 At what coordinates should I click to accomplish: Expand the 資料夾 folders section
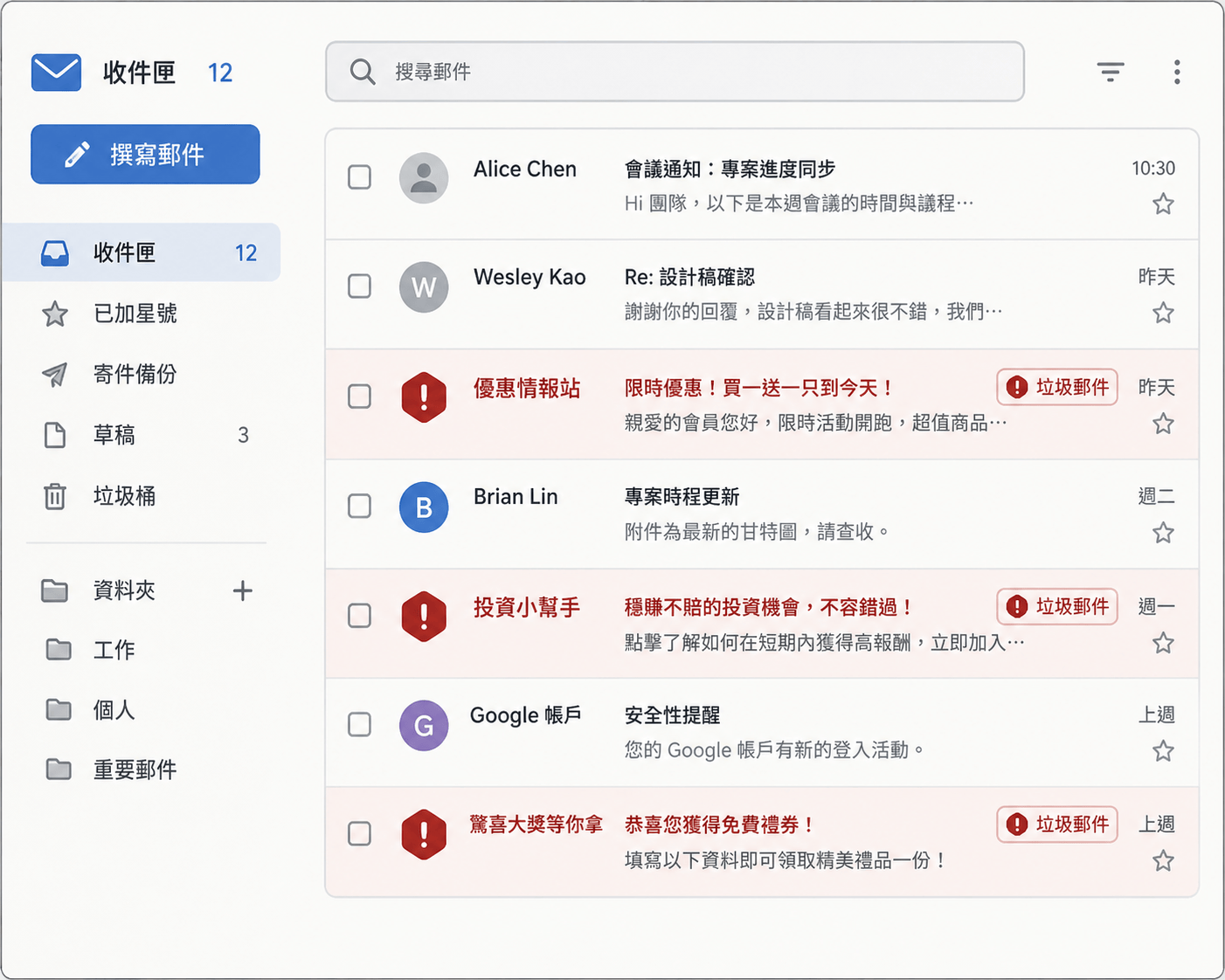pos(124,591)
